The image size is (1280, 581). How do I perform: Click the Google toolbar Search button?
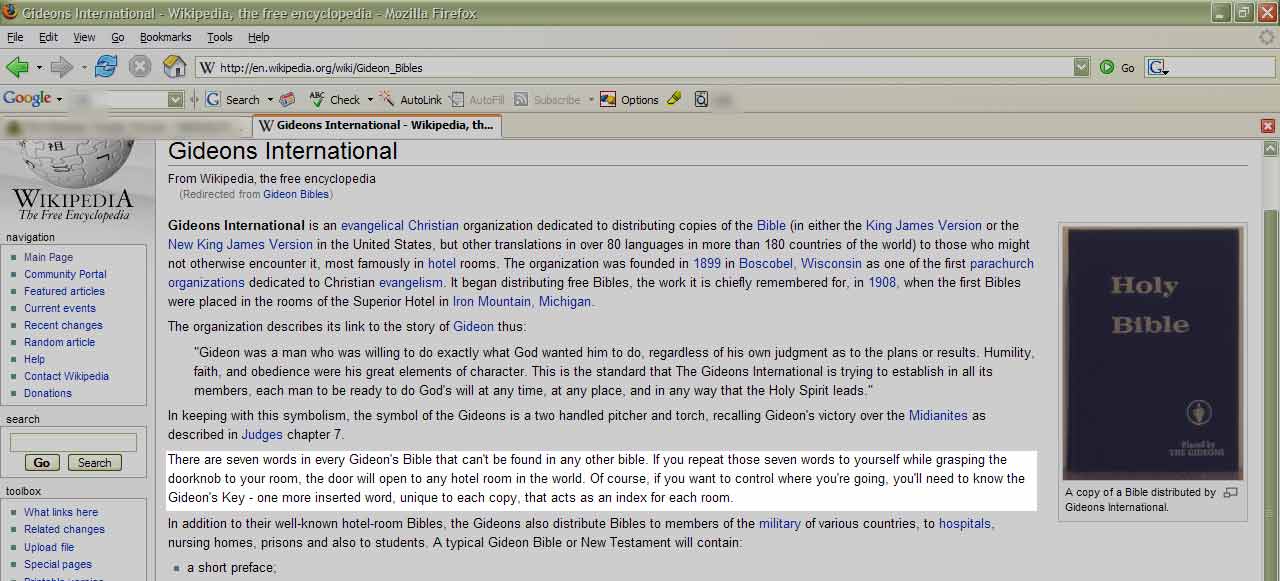click(x=233, y=99)
